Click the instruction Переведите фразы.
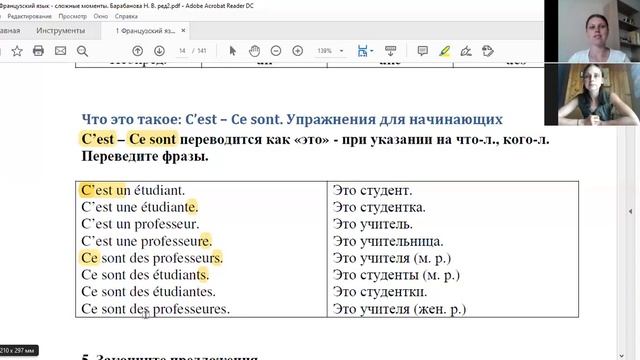The width and height of the screenshot is (640, 360). [145, 156]
